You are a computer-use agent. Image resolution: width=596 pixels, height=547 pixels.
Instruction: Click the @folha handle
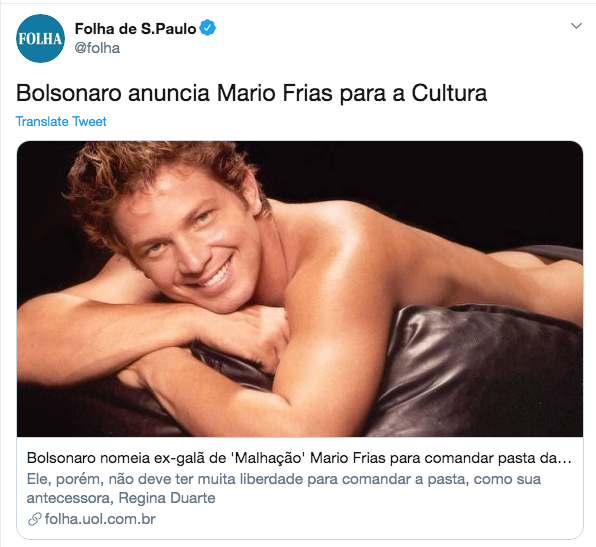point(97,48)
